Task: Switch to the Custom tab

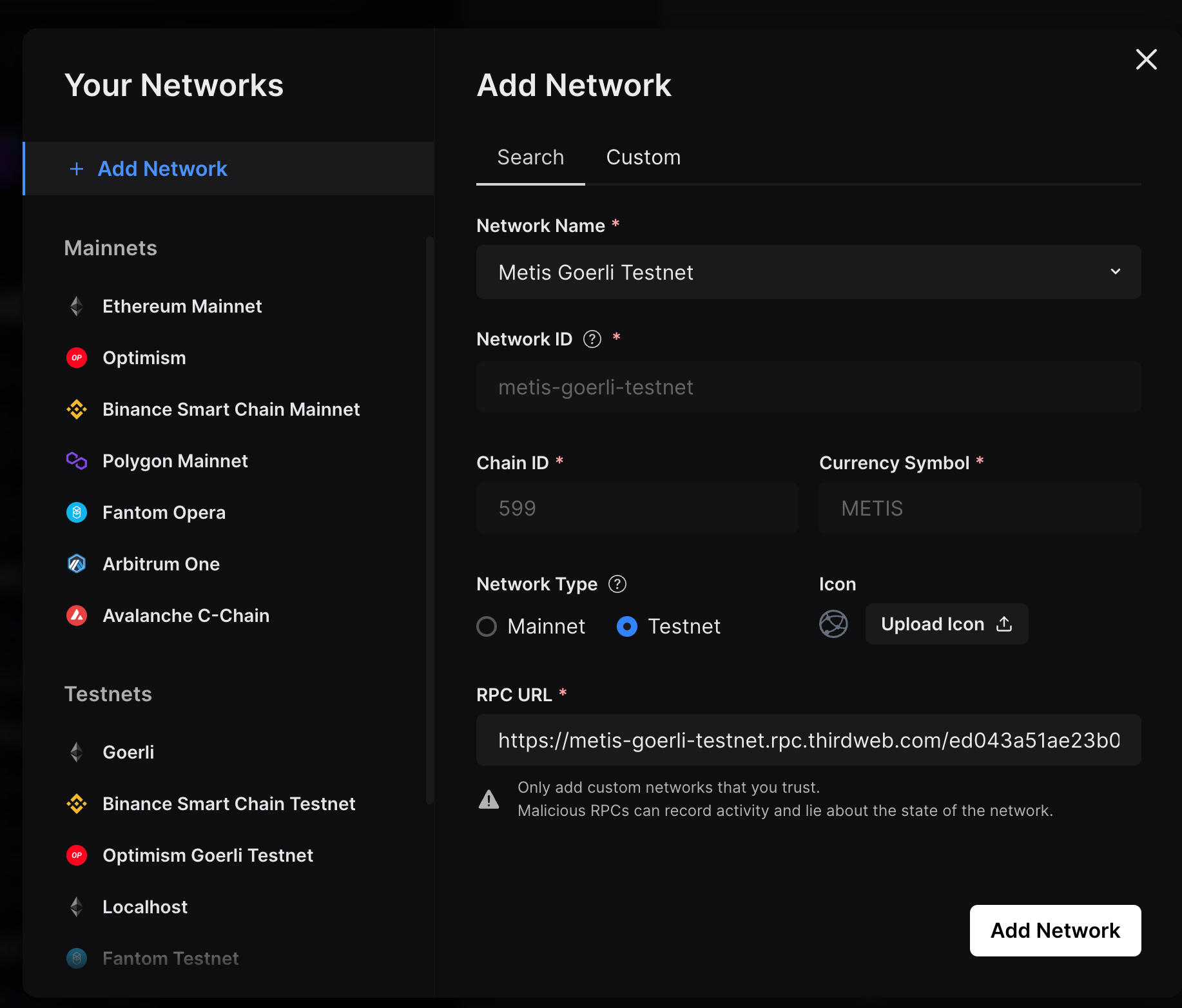Action: (643, 157)
